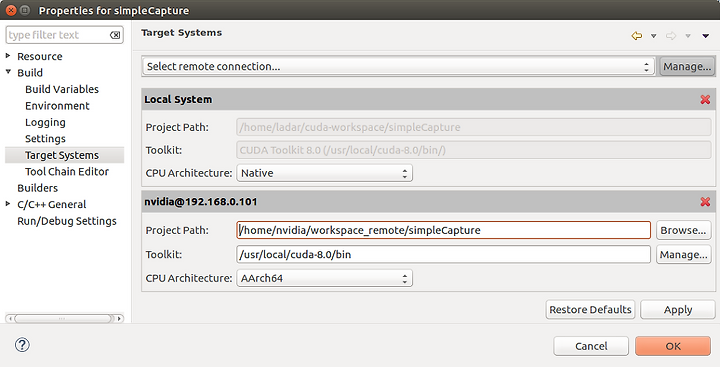Select Environment page
The width and height of the screenshot is (720, 367).
(57, 106)
